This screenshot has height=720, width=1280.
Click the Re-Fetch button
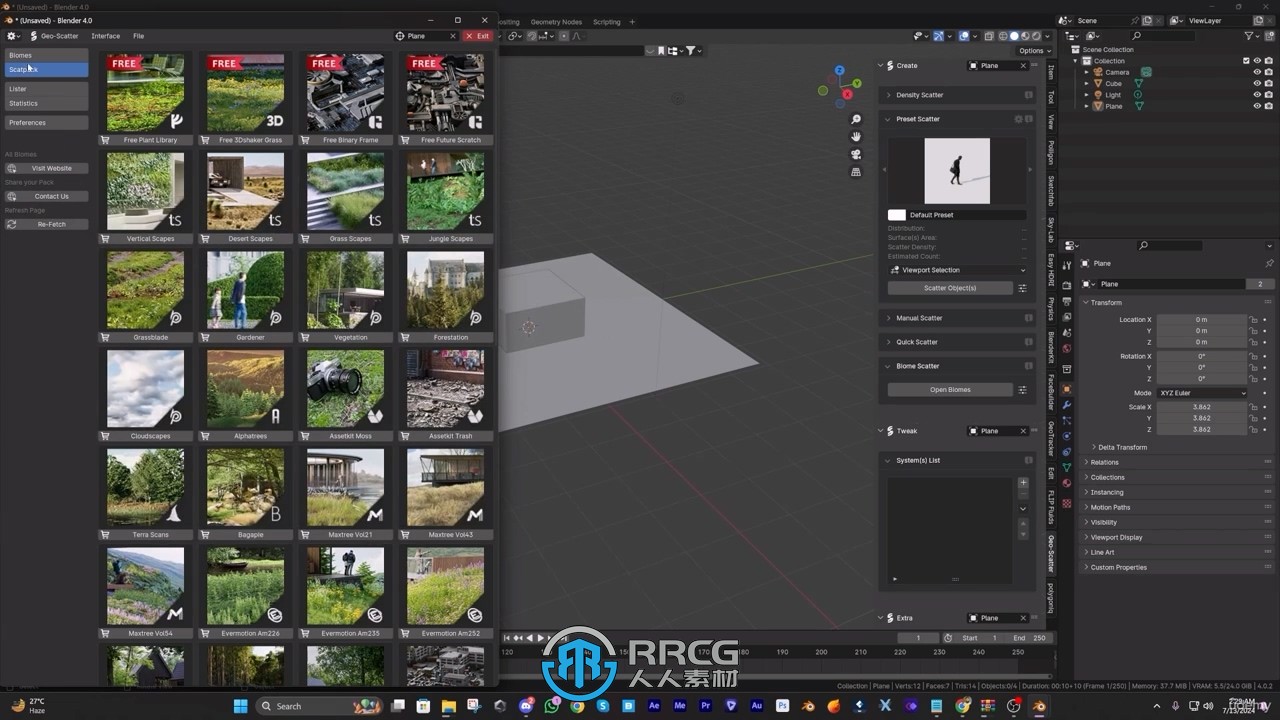[47, 224]
